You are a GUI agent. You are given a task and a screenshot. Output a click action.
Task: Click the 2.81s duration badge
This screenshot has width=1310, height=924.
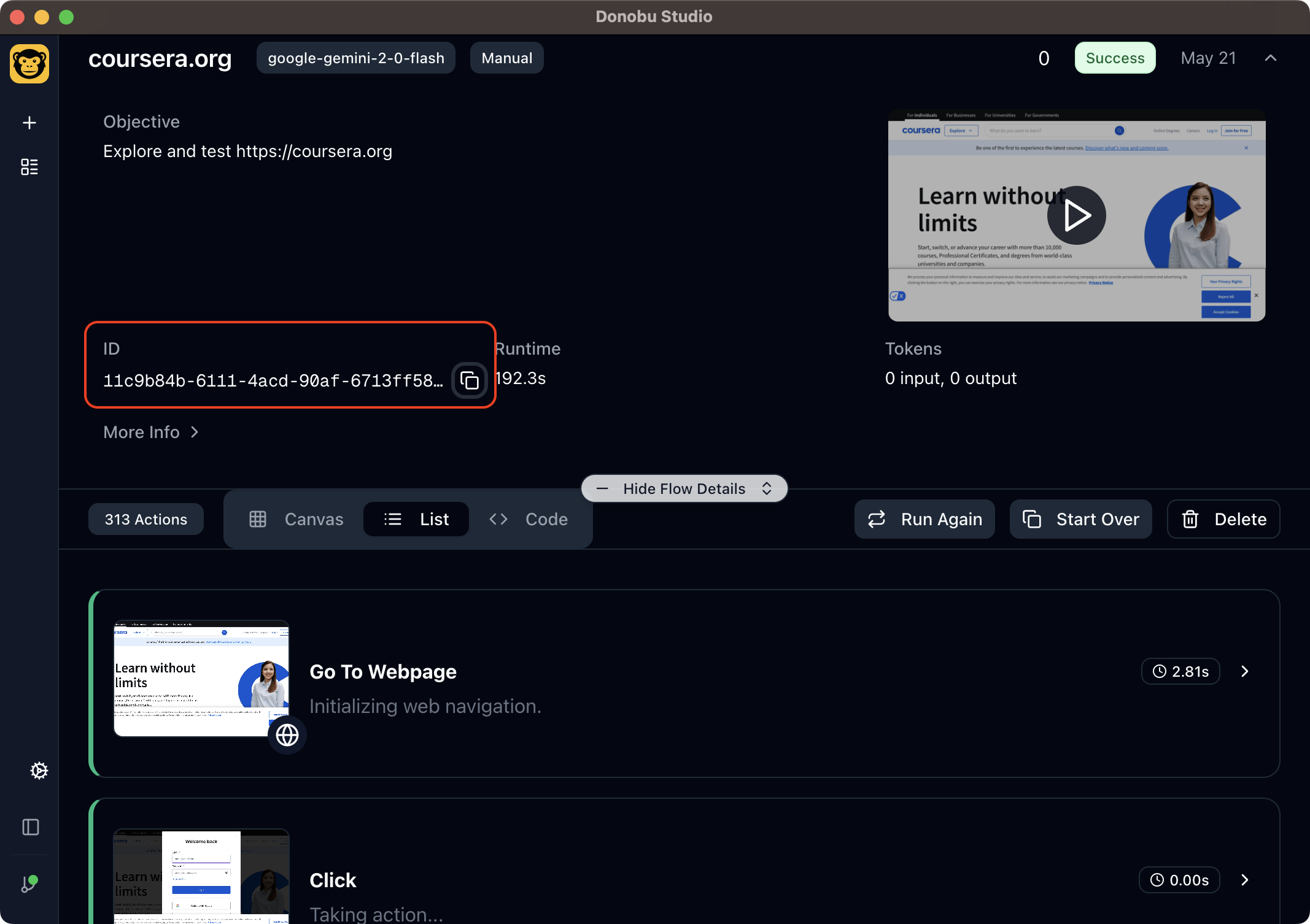click(x=1180, y=671)
